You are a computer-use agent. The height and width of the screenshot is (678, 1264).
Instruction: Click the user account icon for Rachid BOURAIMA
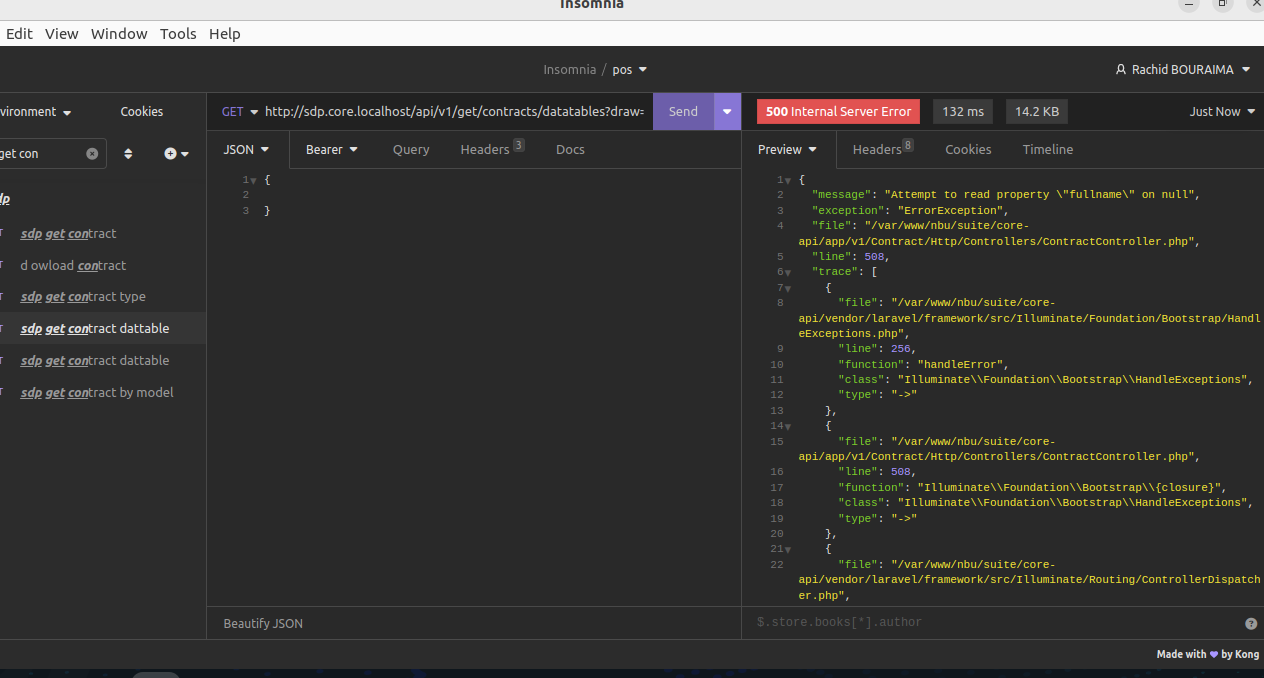(x=1121, y=70)
